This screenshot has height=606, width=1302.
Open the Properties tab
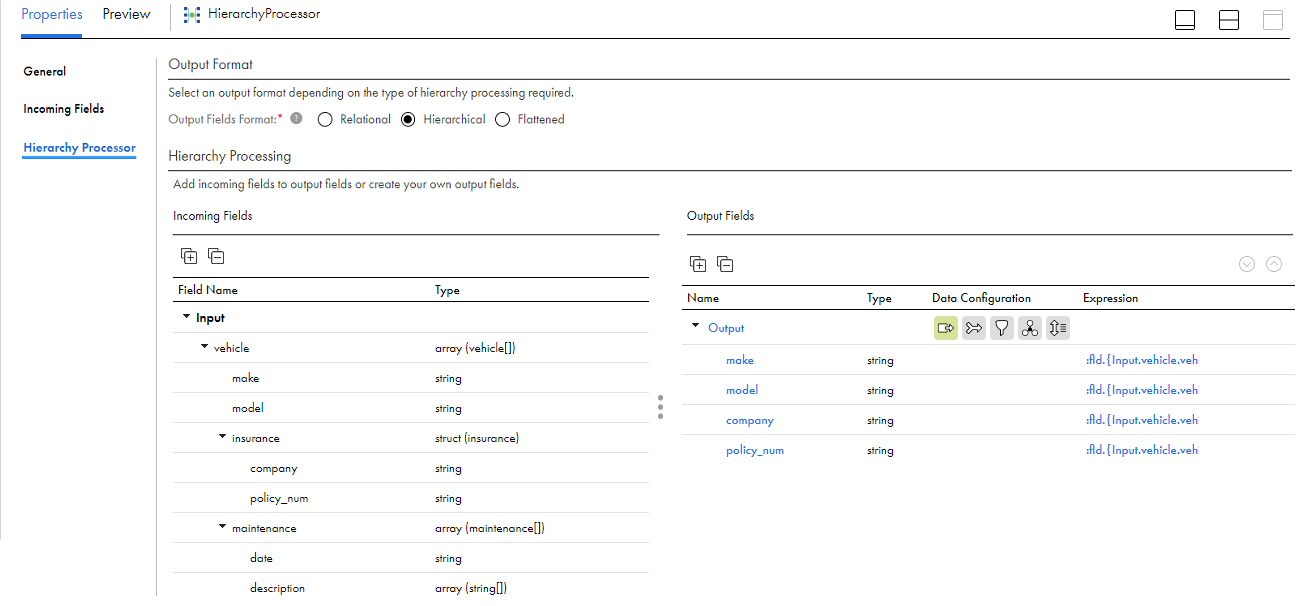pyautogui.click(x=52, y=15)
